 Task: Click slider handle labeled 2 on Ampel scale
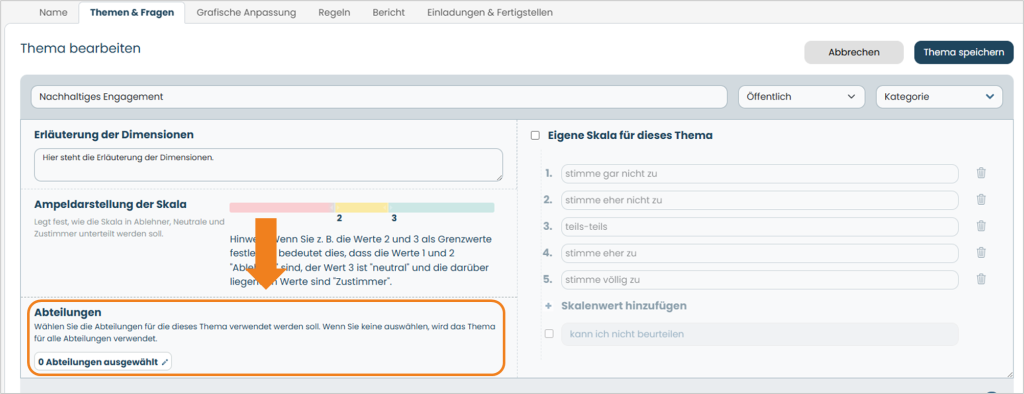pyautogui.click(x=335, y=208)
